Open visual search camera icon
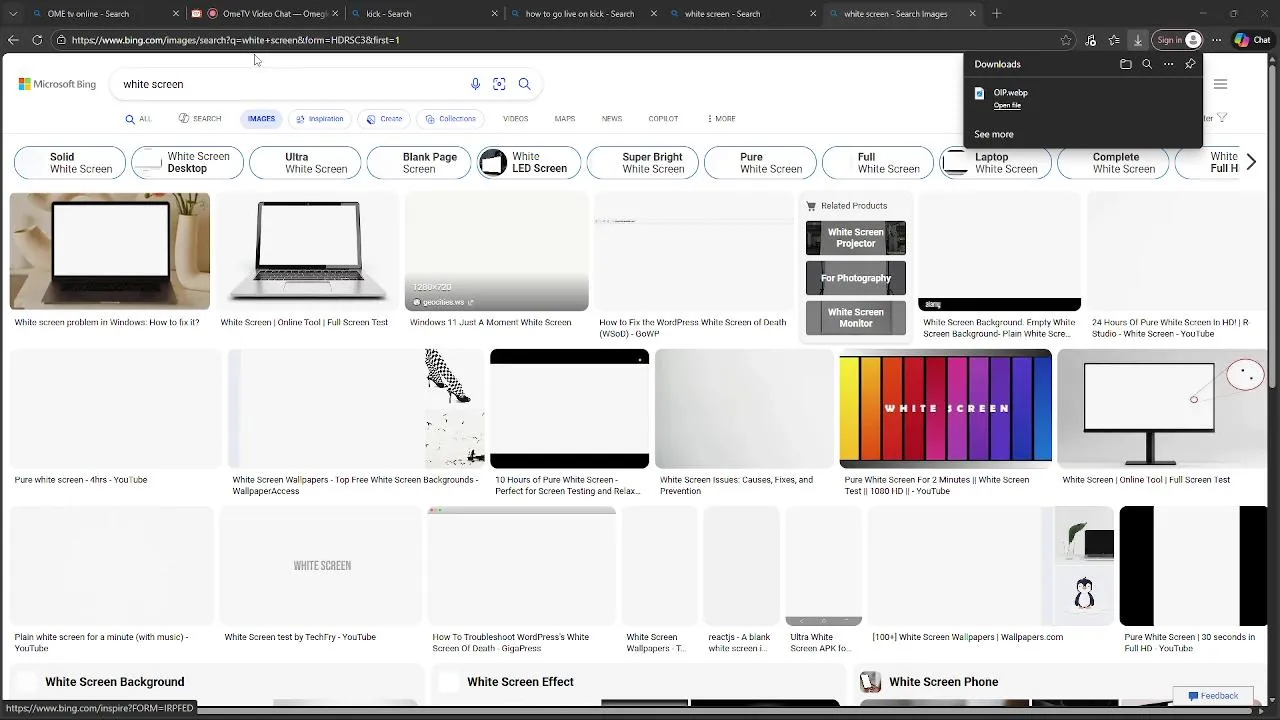This screenshot has height=720, width=1280. coord(499,84)
